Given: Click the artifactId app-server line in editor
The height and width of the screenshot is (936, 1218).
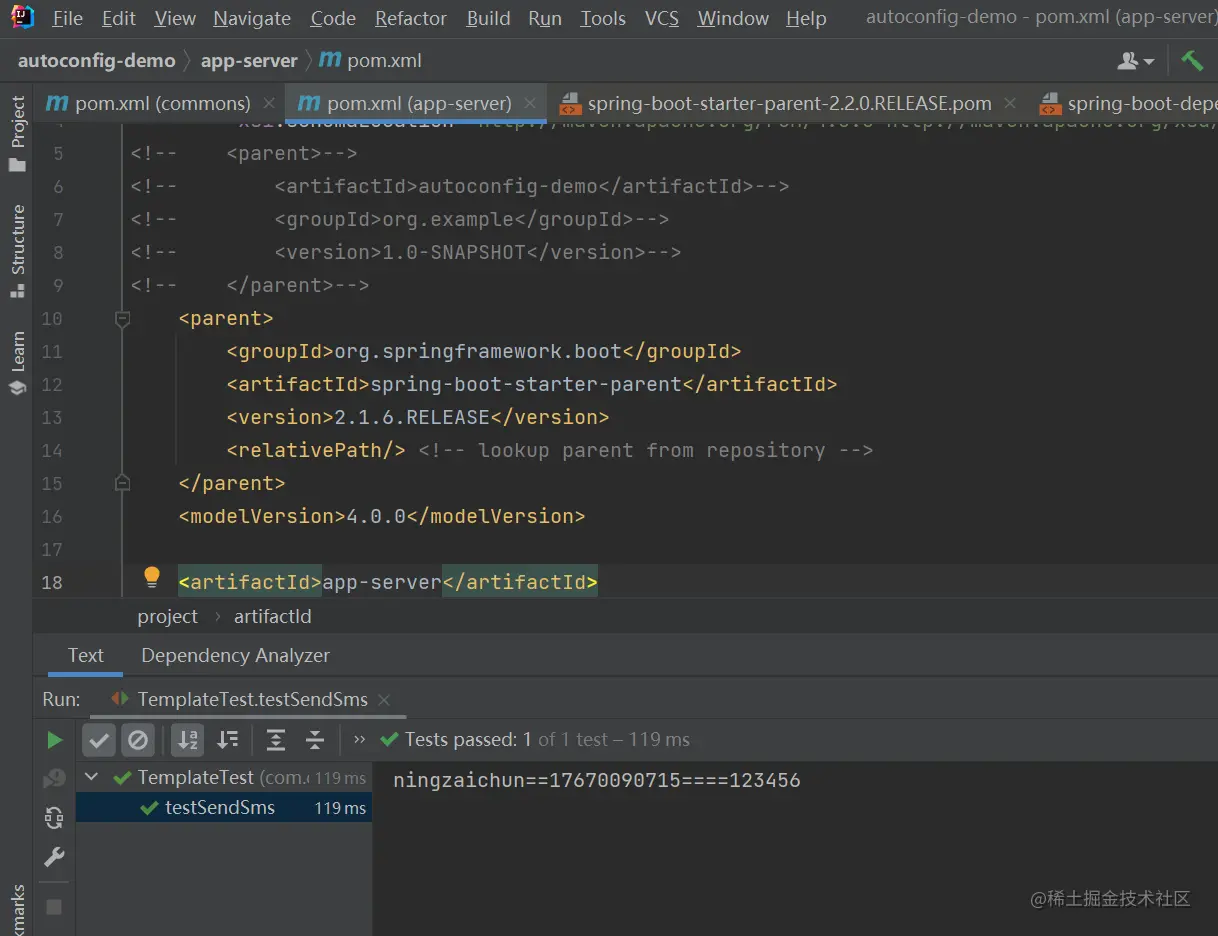Looking at the screenshot, I should (x=388, y=582).
